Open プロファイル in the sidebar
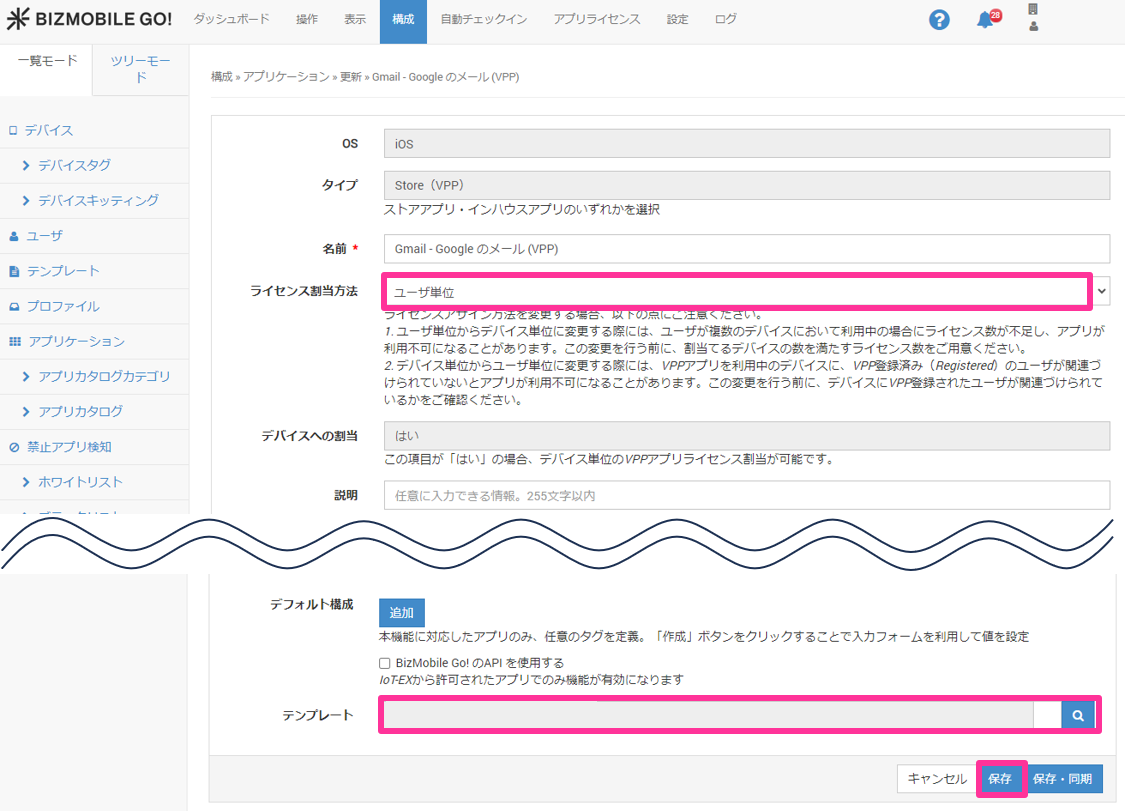 [63, 306]
